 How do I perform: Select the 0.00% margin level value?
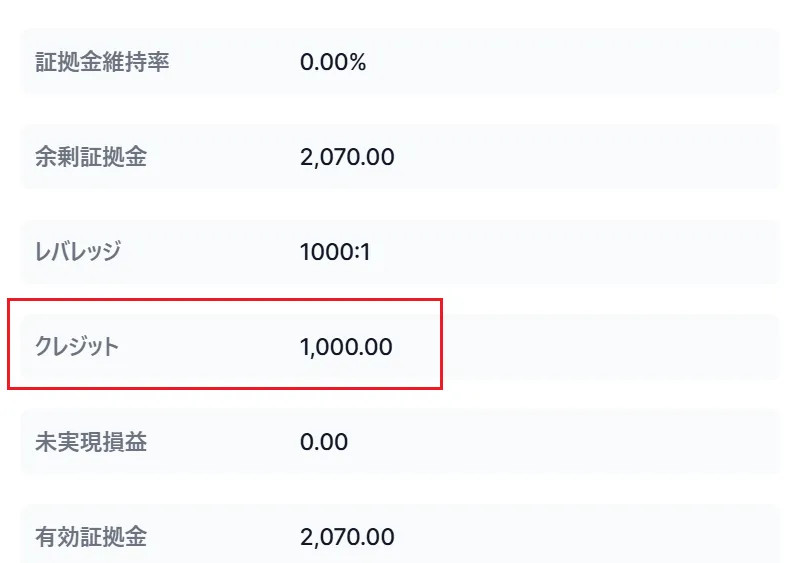333,62
